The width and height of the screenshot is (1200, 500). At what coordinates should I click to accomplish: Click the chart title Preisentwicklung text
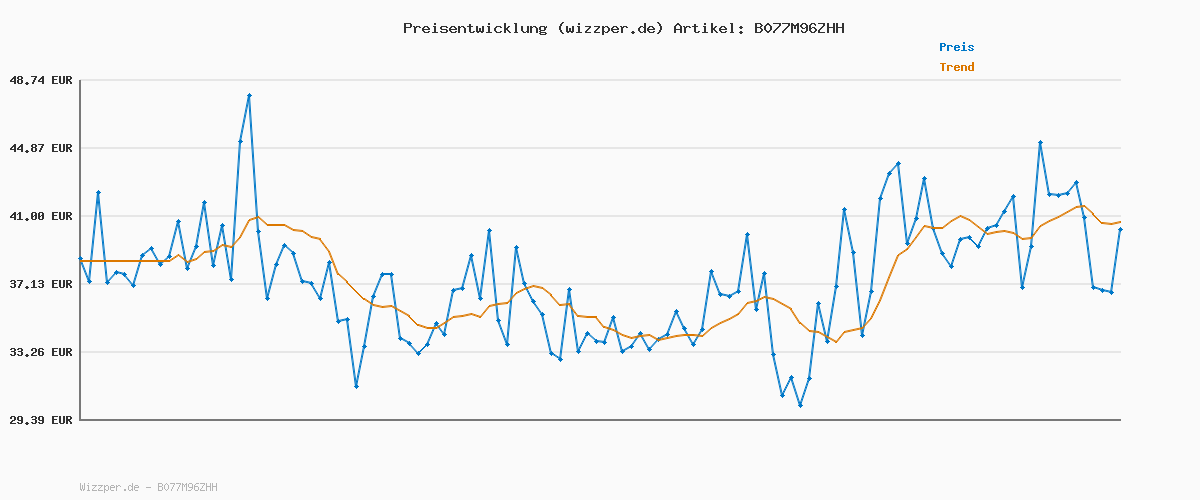click(x=474, y=28)
